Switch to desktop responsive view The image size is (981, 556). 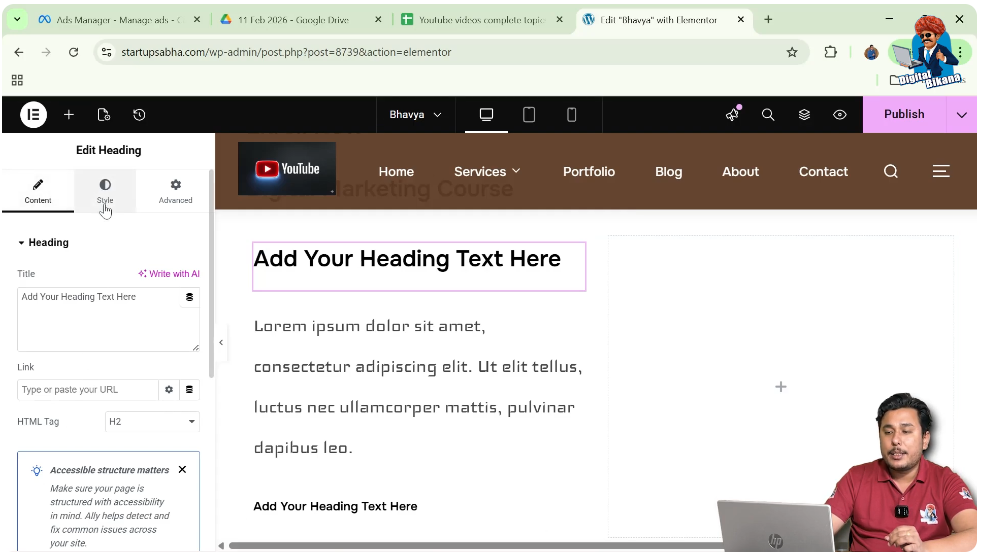[486, 114]
